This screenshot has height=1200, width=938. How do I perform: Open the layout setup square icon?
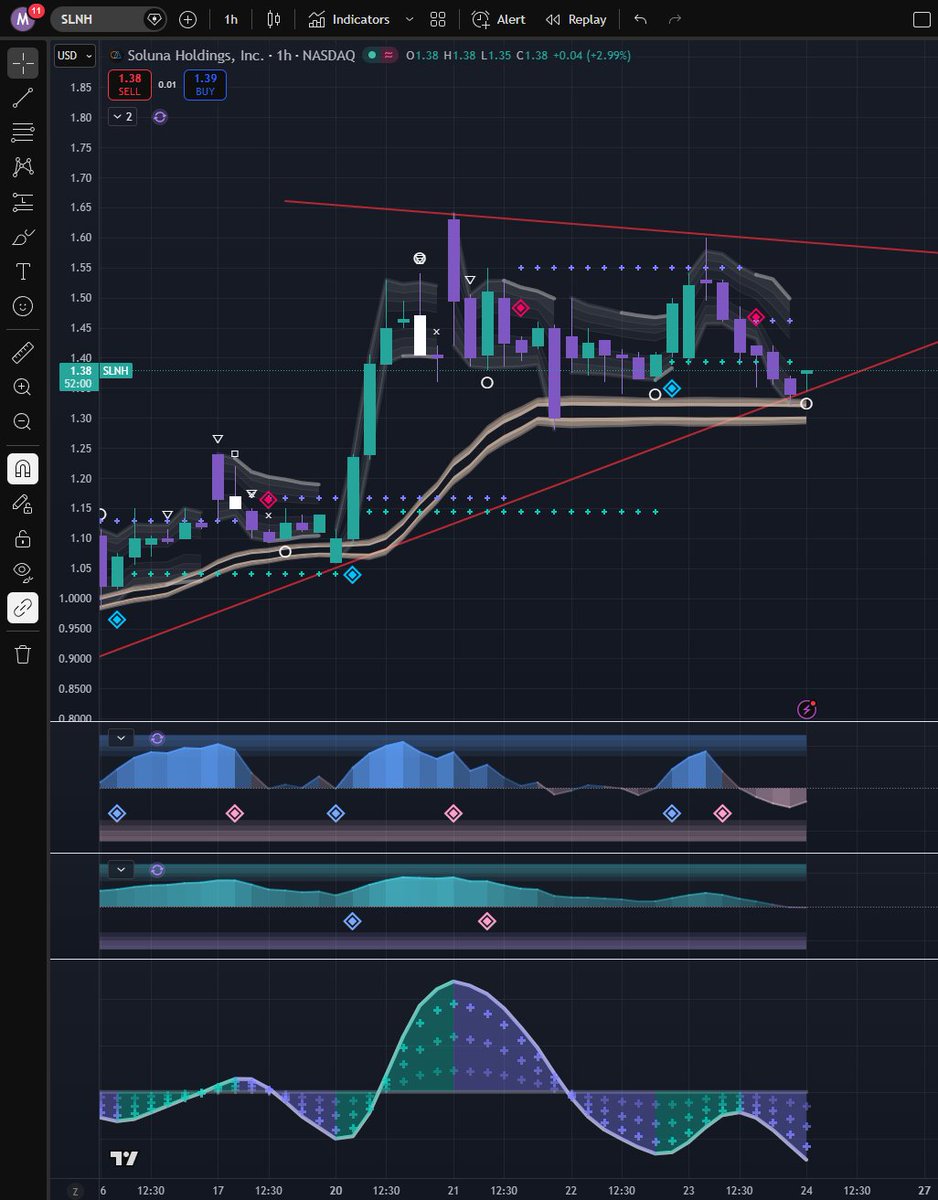click(x=921, y=19)
